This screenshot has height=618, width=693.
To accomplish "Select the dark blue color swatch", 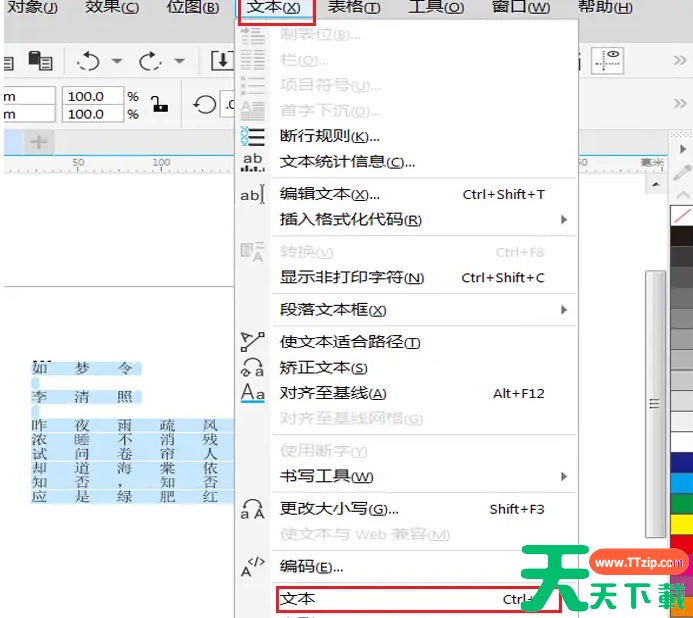I will tap(682, 463).
